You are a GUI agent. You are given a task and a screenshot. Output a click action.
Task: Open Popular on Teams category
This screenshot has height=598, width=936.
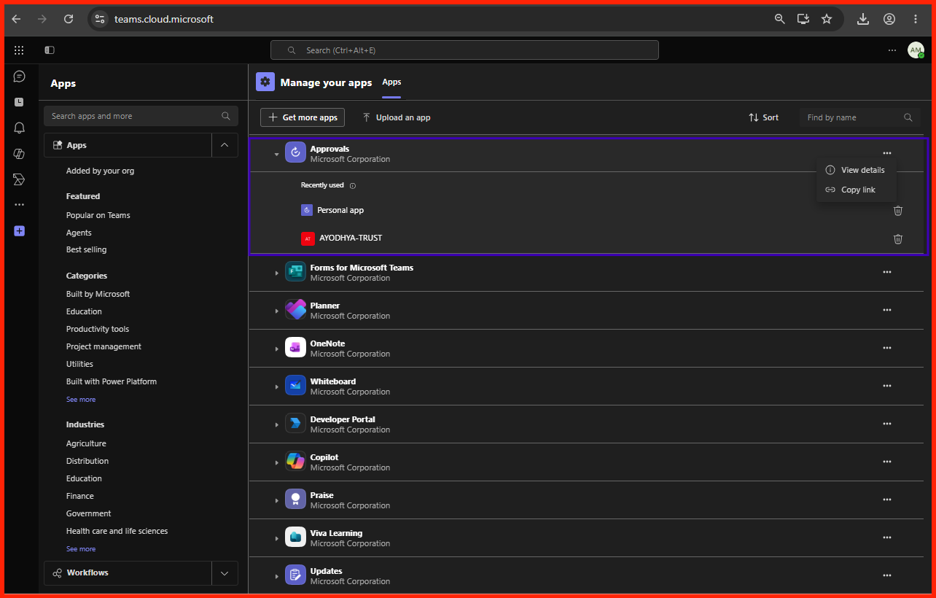(98, 215)
